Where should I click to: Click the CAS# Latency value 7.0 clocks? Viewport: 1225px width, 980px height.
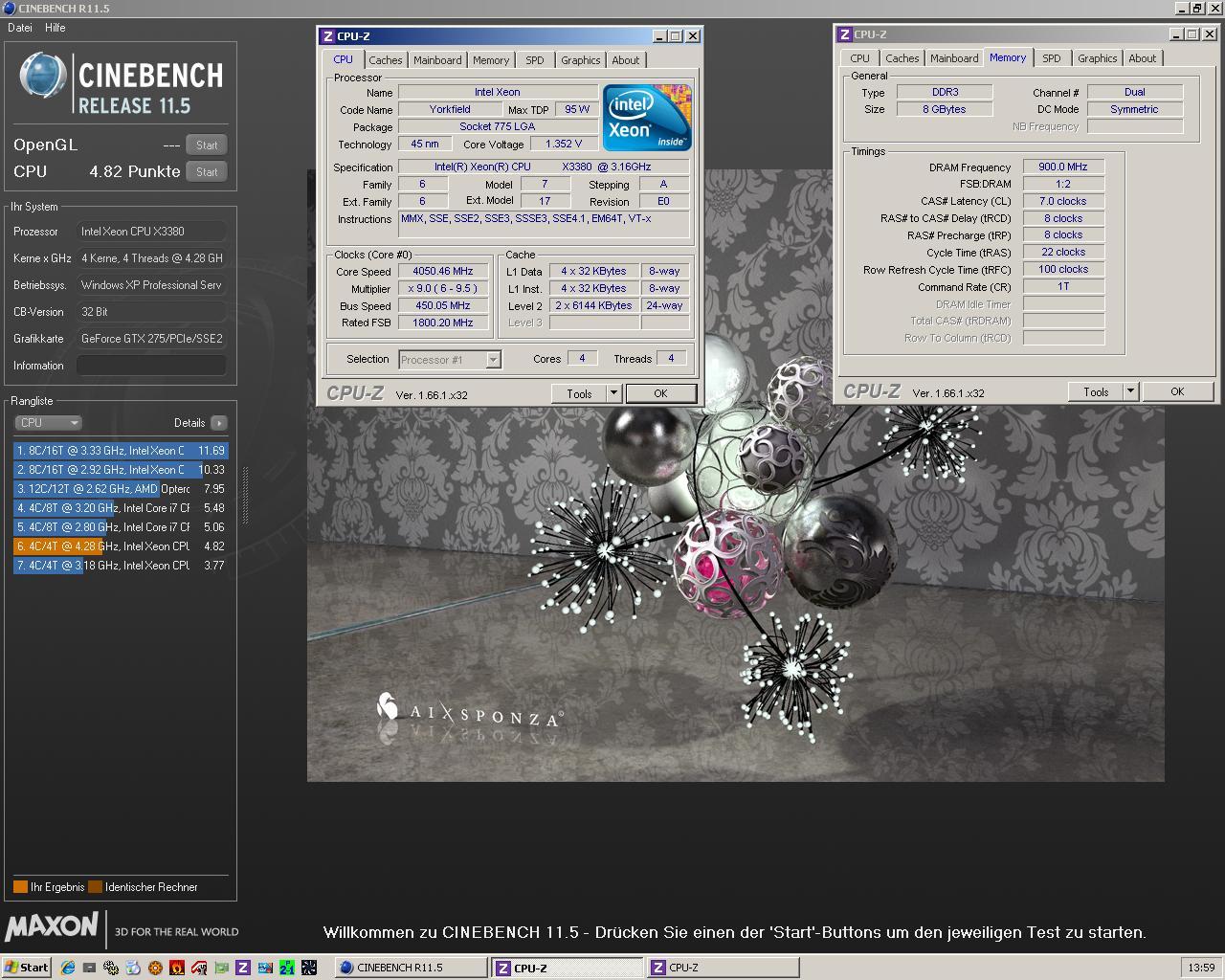point(1063,201)
